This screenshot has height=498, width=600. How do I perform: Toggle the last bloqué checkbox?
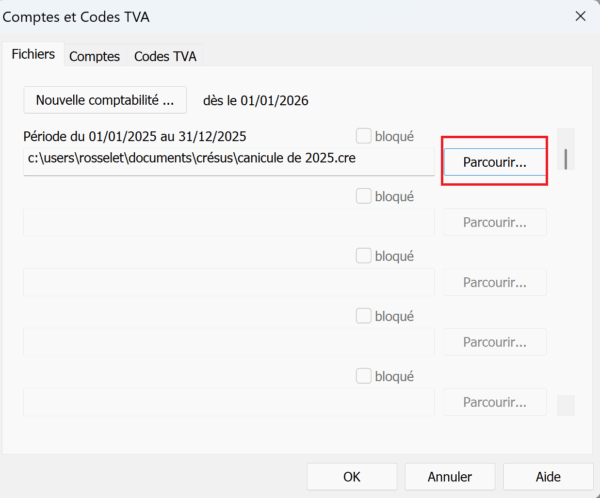click(x=364, y=376)
